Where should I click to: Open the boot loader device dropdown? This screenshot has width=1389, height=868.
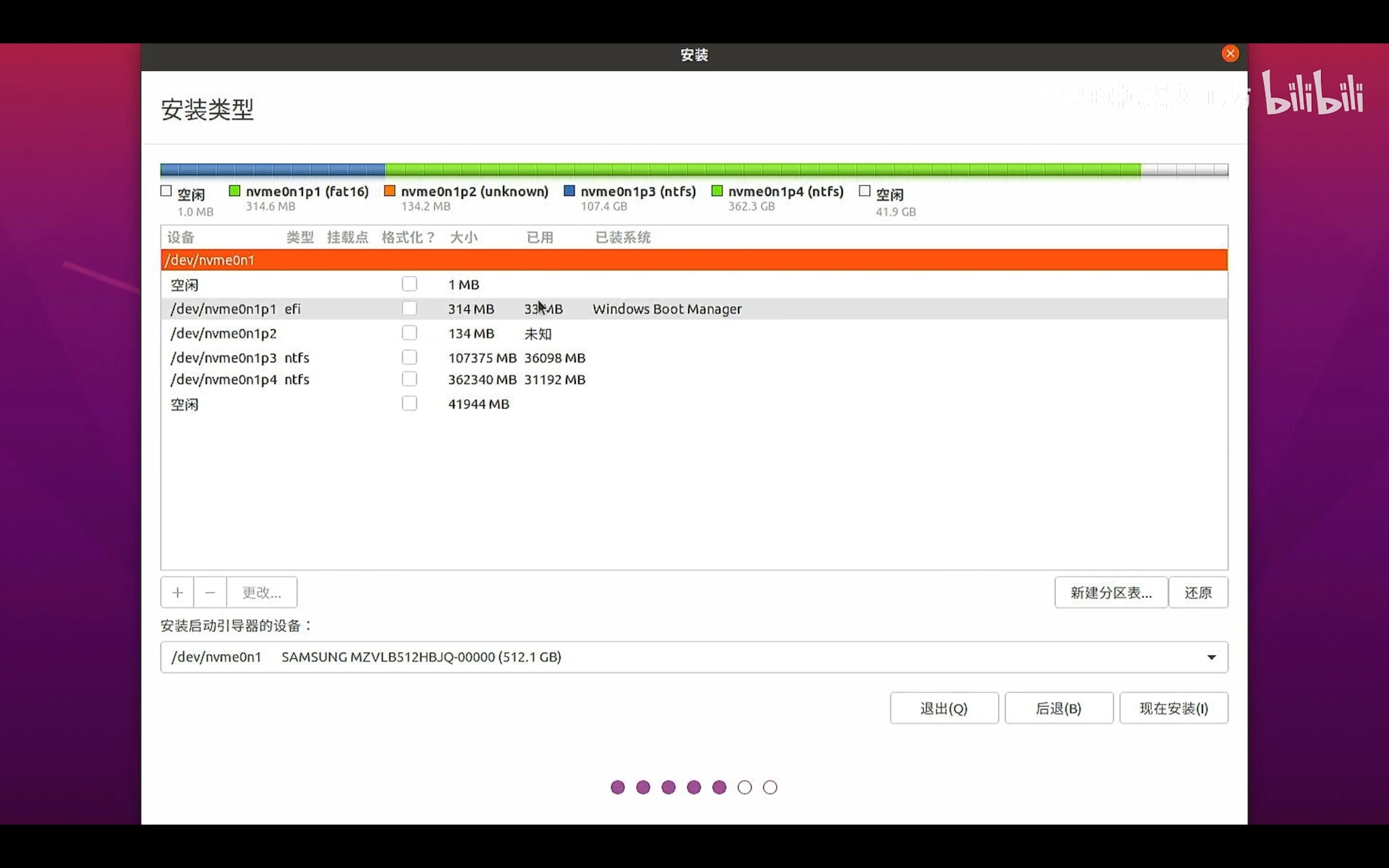click(694, 657)
